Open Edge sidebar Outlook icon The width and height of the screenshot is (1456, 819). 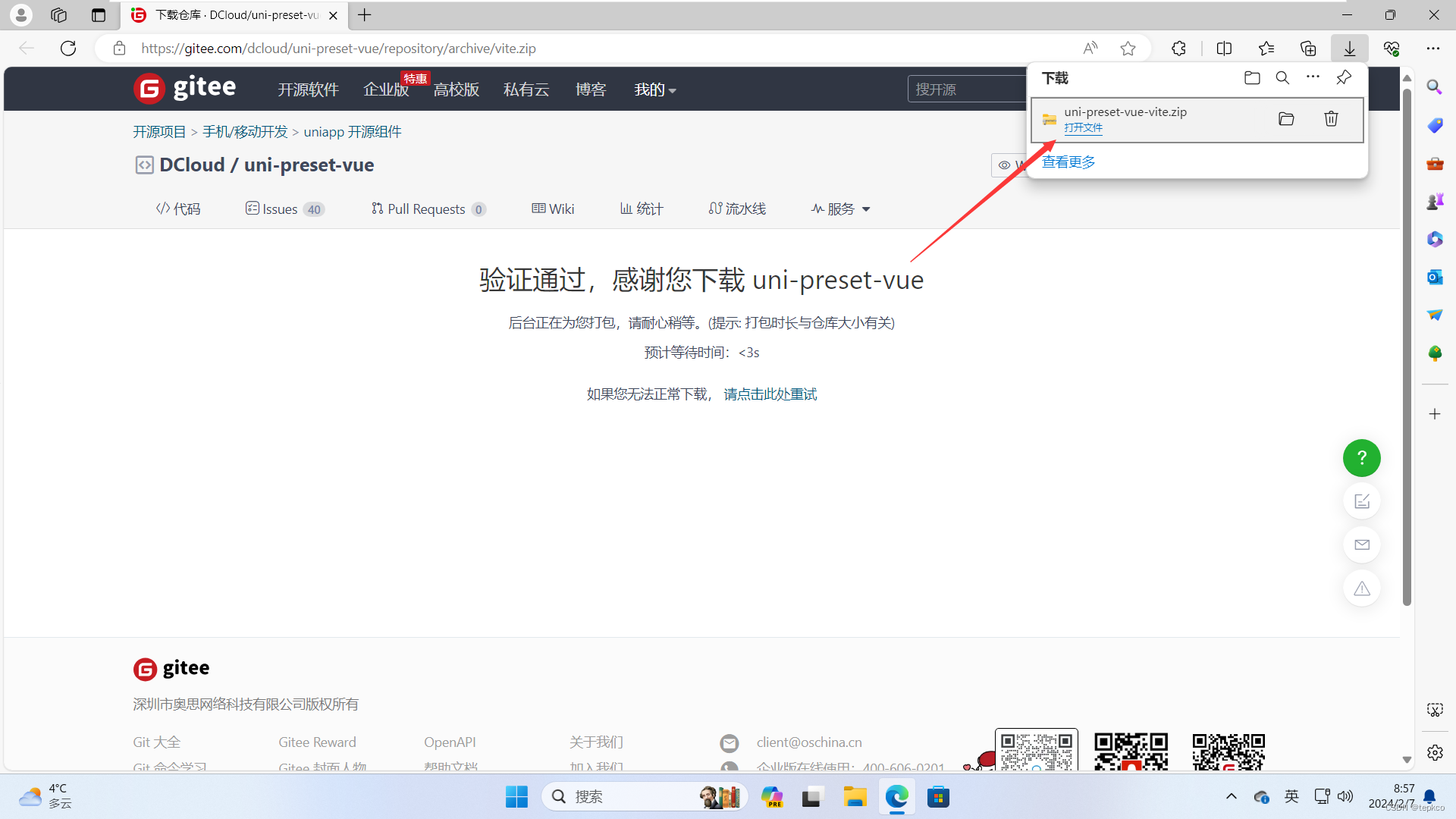(x=1435, y=277)
